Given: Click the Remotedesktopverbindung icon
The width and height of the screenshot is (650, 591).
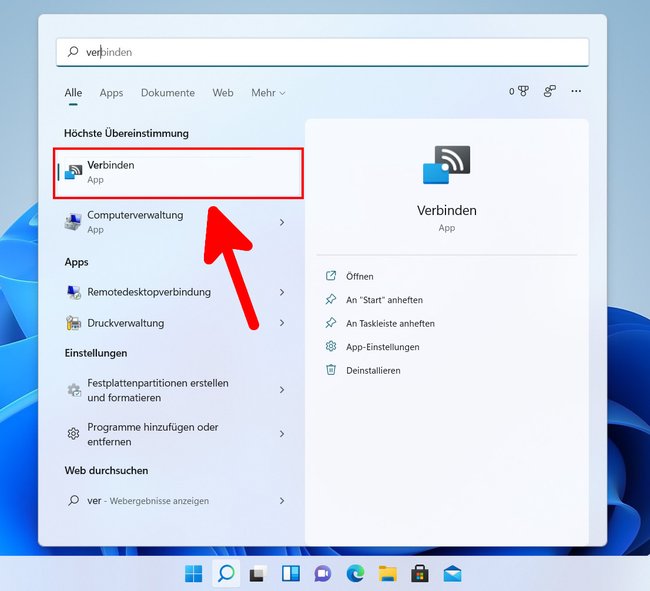Looking at the screenshot, I should 74,292.
